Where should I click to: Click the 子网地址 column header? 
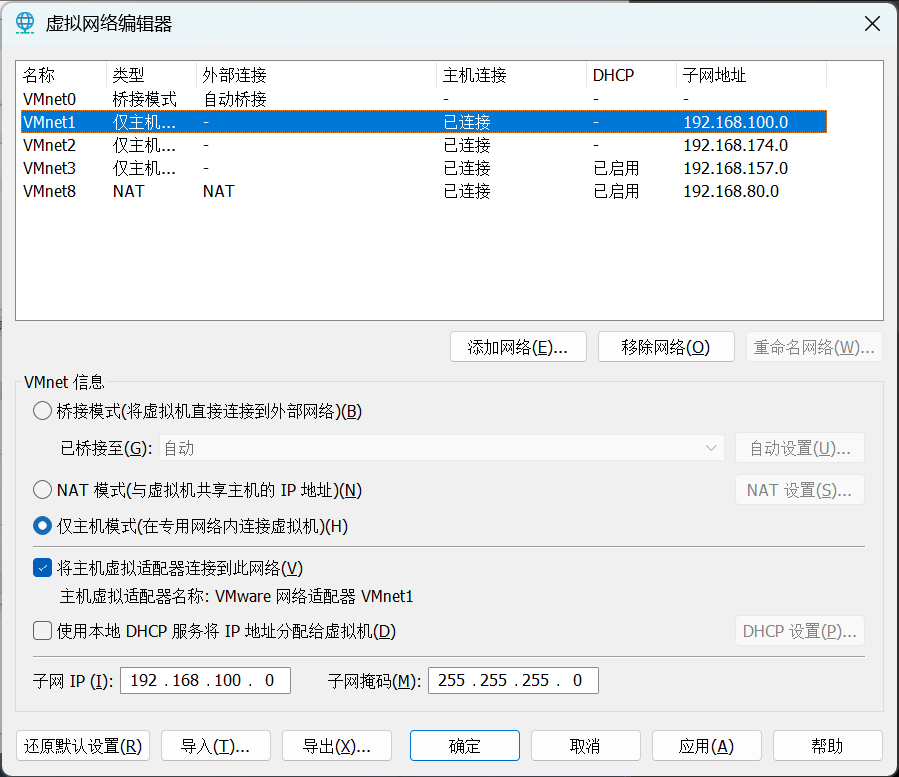[751, 75]
